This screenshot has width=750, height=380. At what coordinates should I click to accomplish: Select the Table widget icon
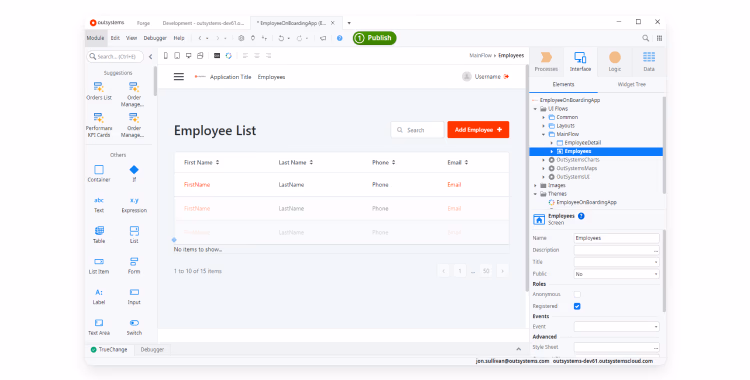coord(99,231)
